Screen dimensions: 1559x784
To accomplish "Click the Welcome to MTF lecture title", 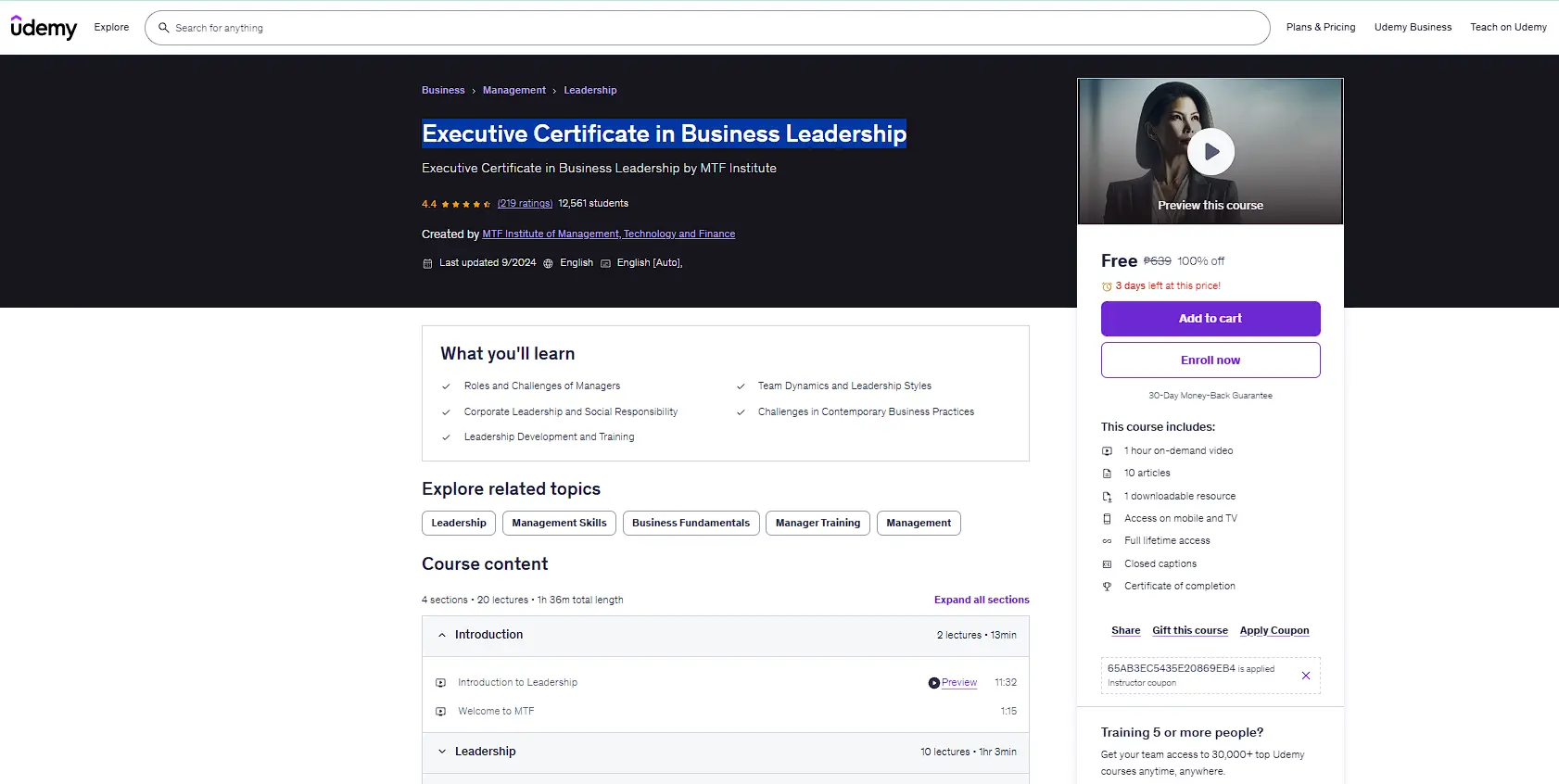I will point(496,712).
